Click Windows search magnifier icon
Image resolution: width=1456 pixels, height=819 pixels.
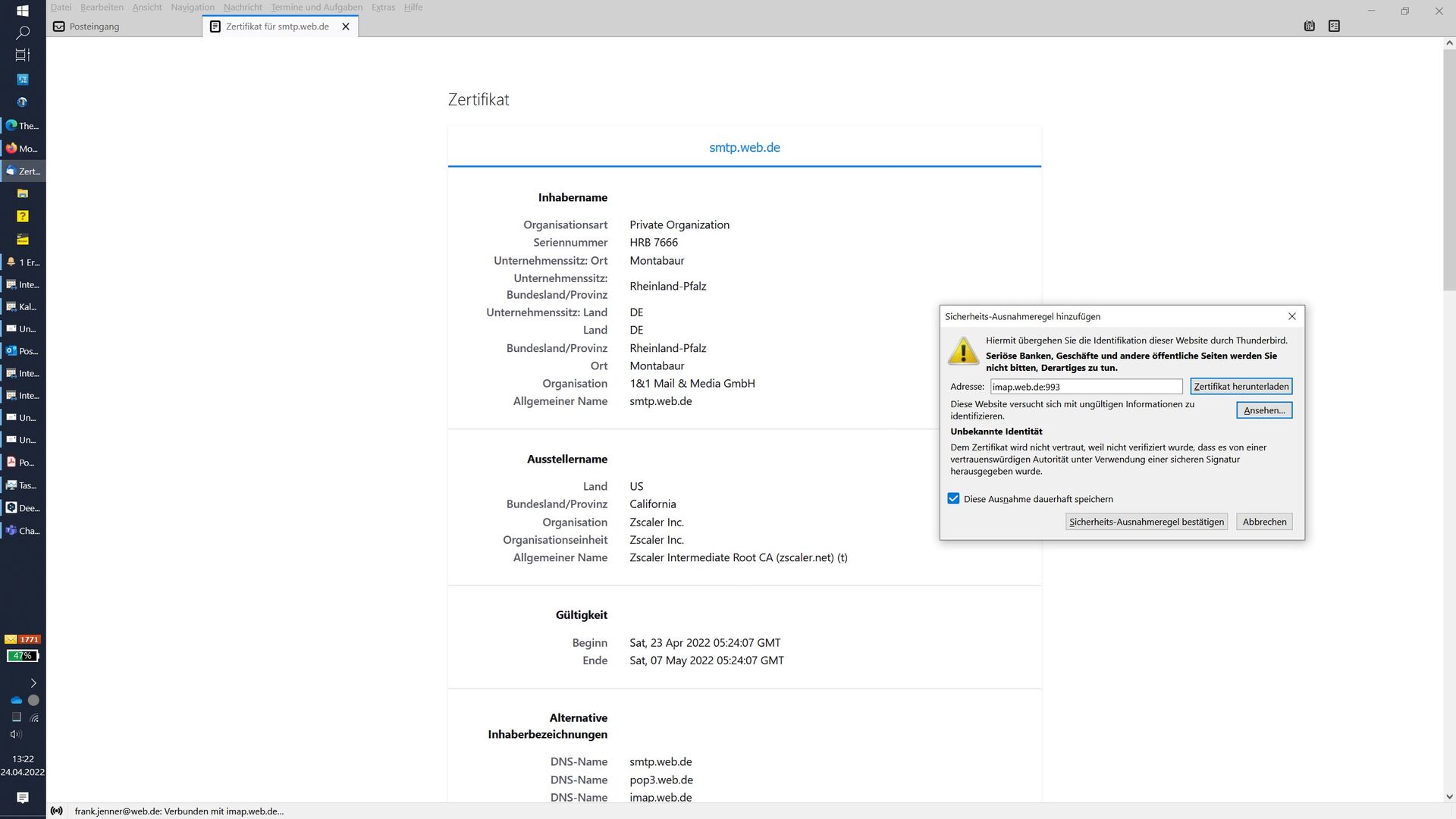pos(23,33)
